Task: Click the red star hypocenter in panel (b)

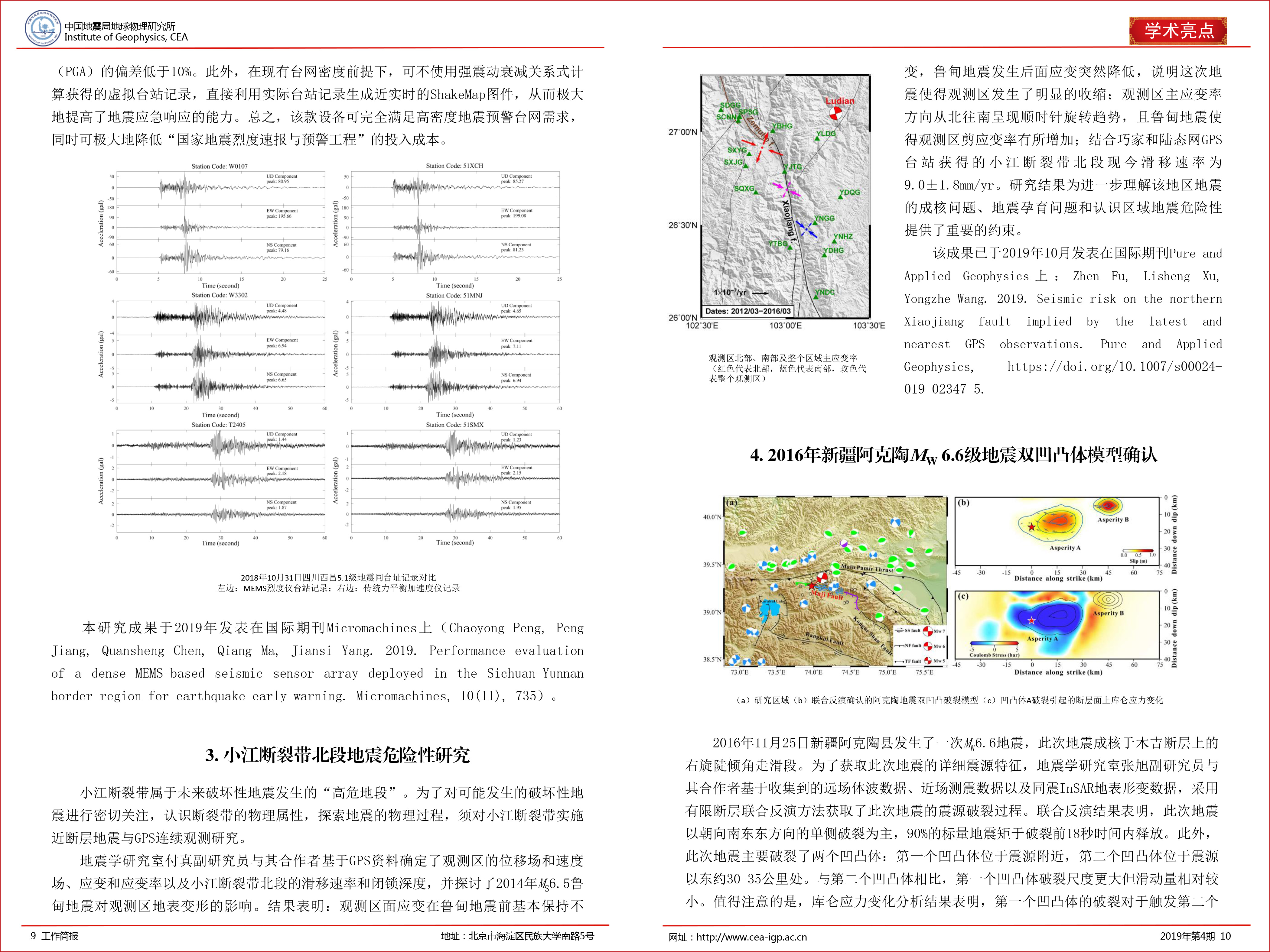Action: tap(1031, 527)
